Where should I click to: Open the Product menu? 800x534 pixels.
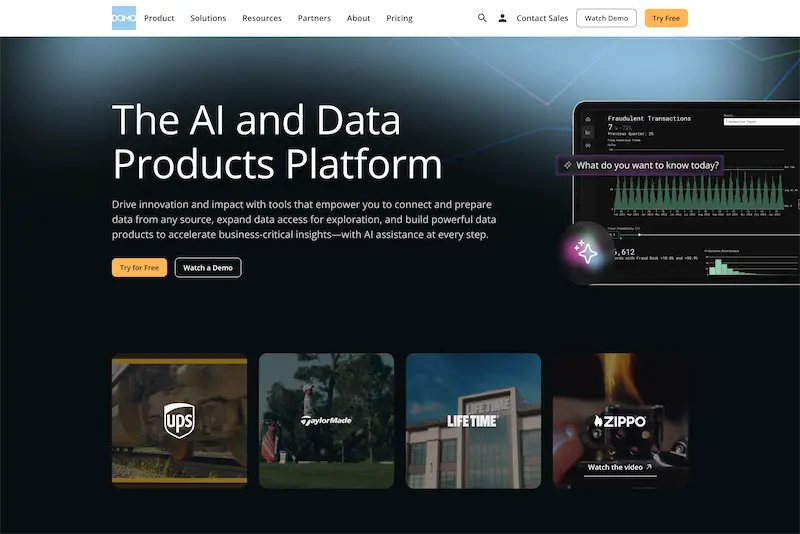click(159, 18)
